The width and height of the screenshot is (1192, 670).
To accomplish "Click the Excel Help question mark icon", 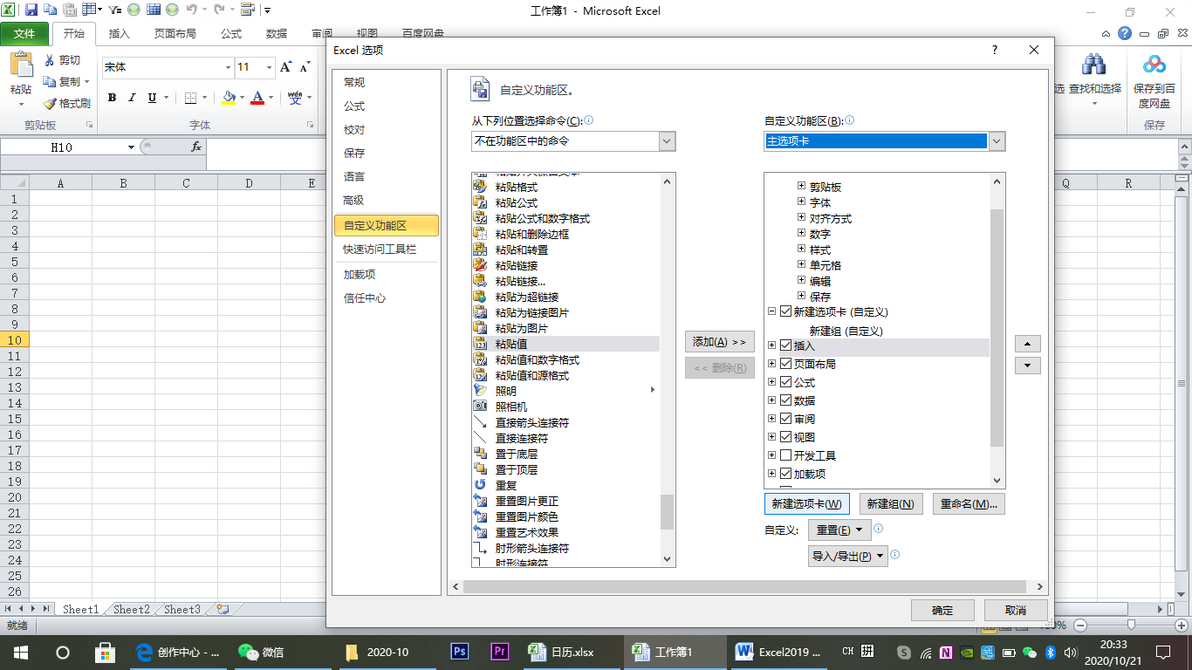I will 1124,33.
